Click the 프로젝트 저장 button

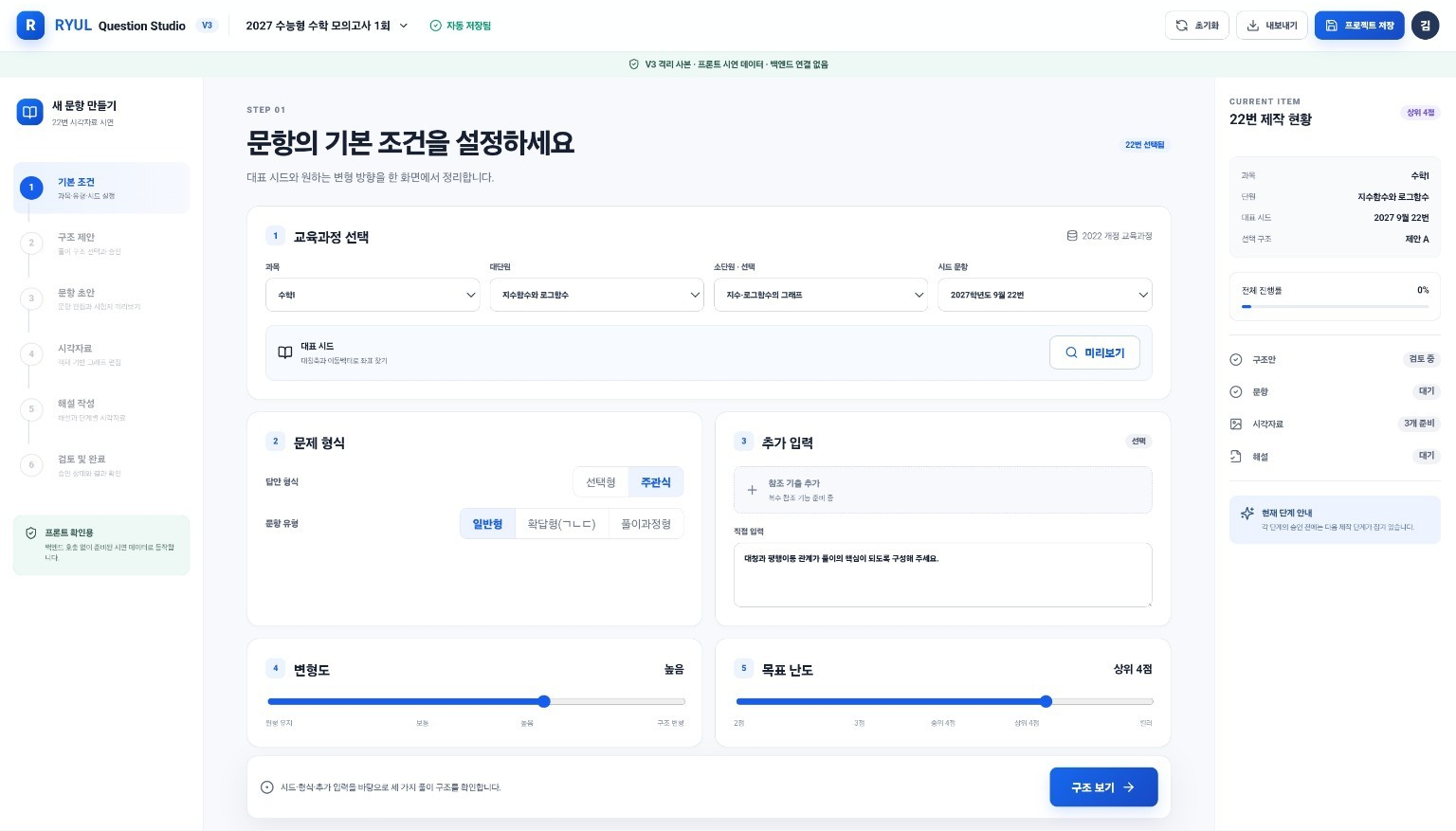pyautogui.click(x=1359, y=26)
